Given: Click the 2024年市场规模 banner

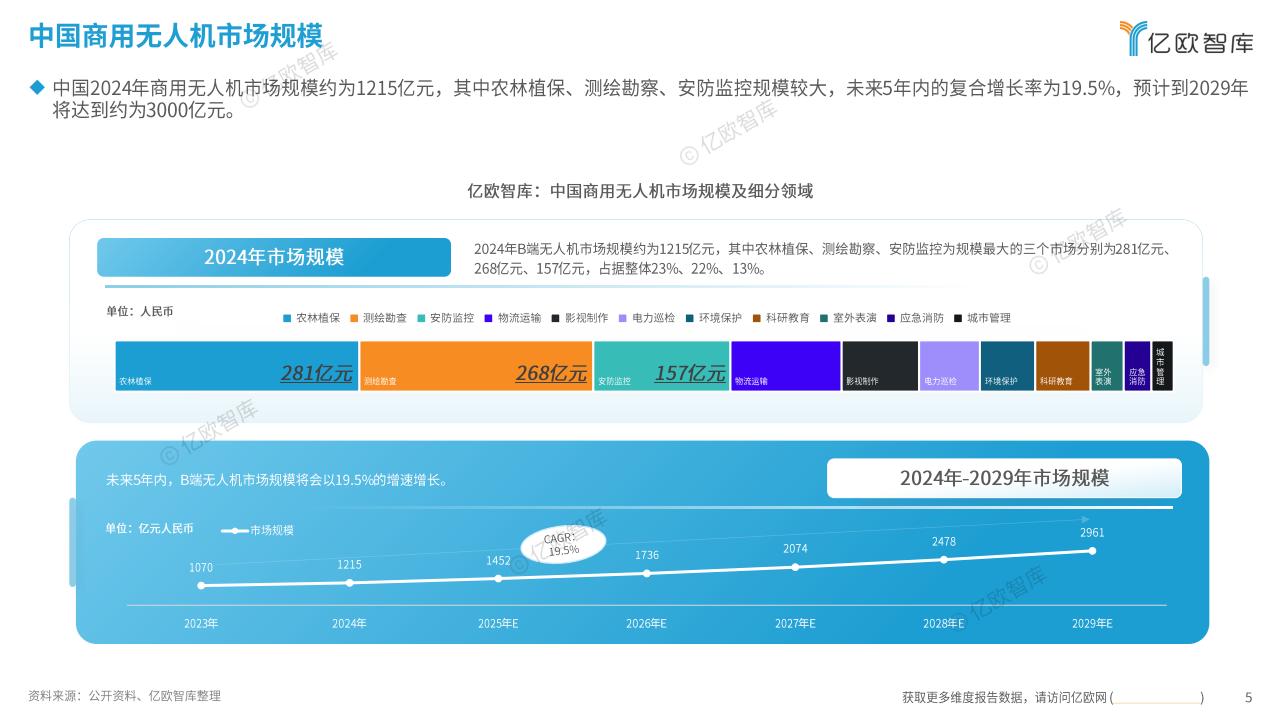Looking at the screenshot, I should pyautogui.click(x=274, y=257).
